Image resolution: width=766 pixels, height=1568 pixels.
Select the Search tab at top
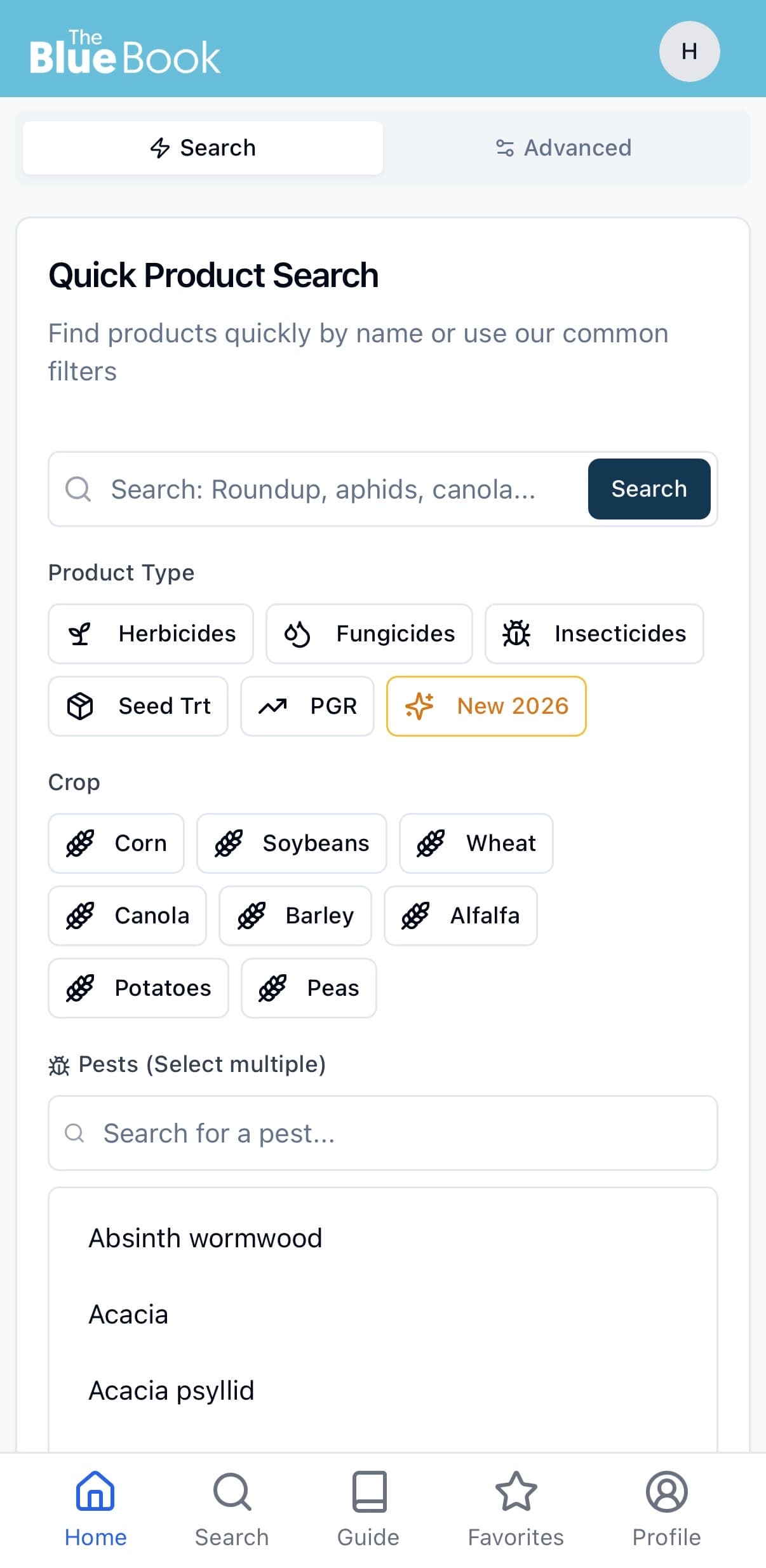tap(203, 148)
